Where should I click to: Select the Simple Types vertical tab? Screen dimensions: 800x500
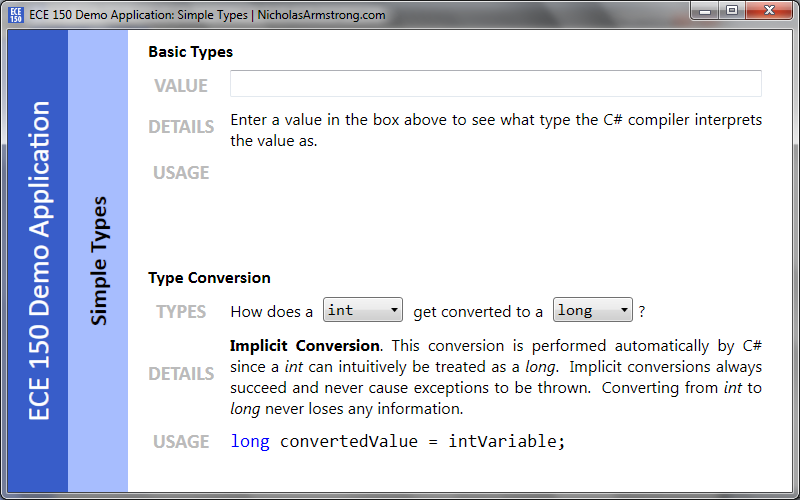pyautogui.click(x=98, y=261)
